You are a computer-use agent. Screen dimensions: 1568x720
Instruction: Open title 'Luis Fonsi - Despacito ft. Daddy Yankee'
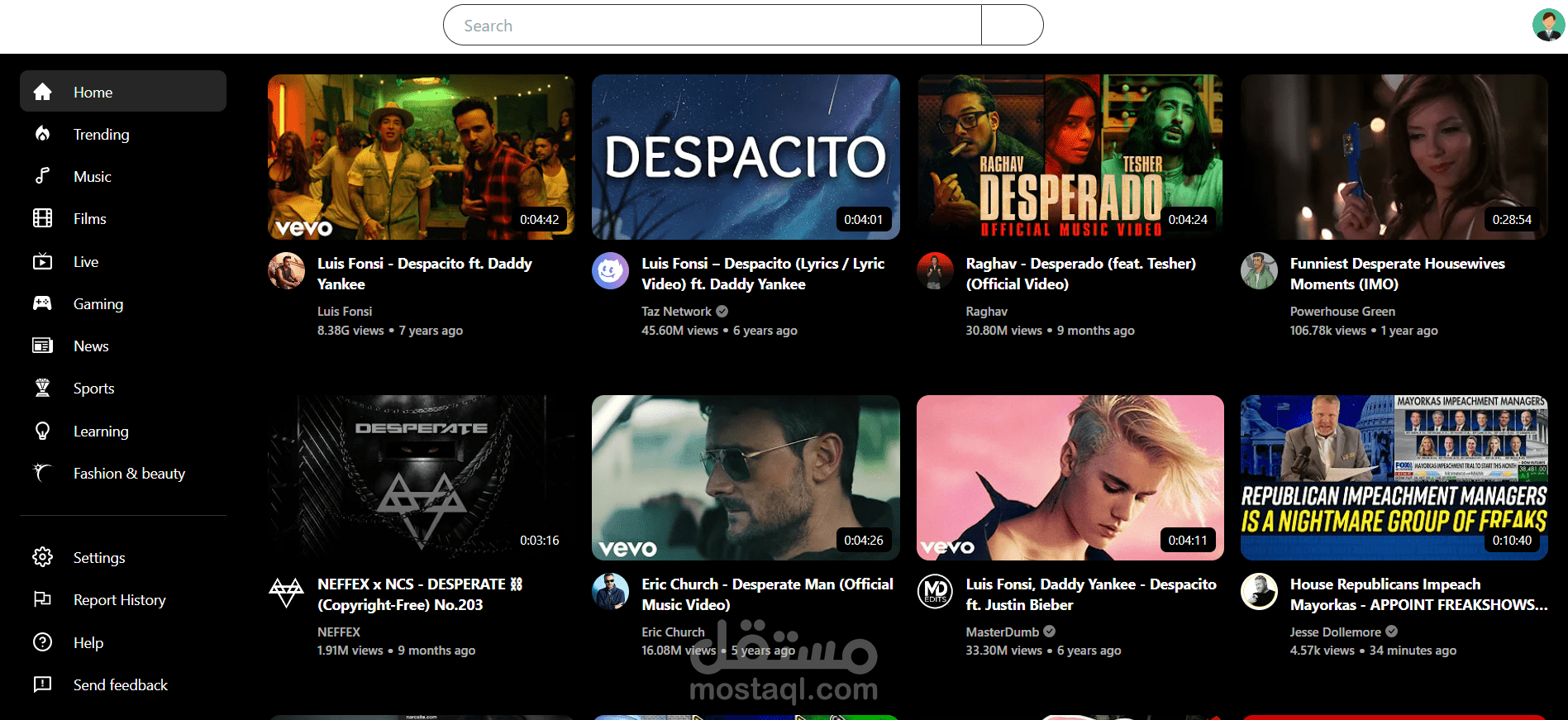tap(425, 274)
